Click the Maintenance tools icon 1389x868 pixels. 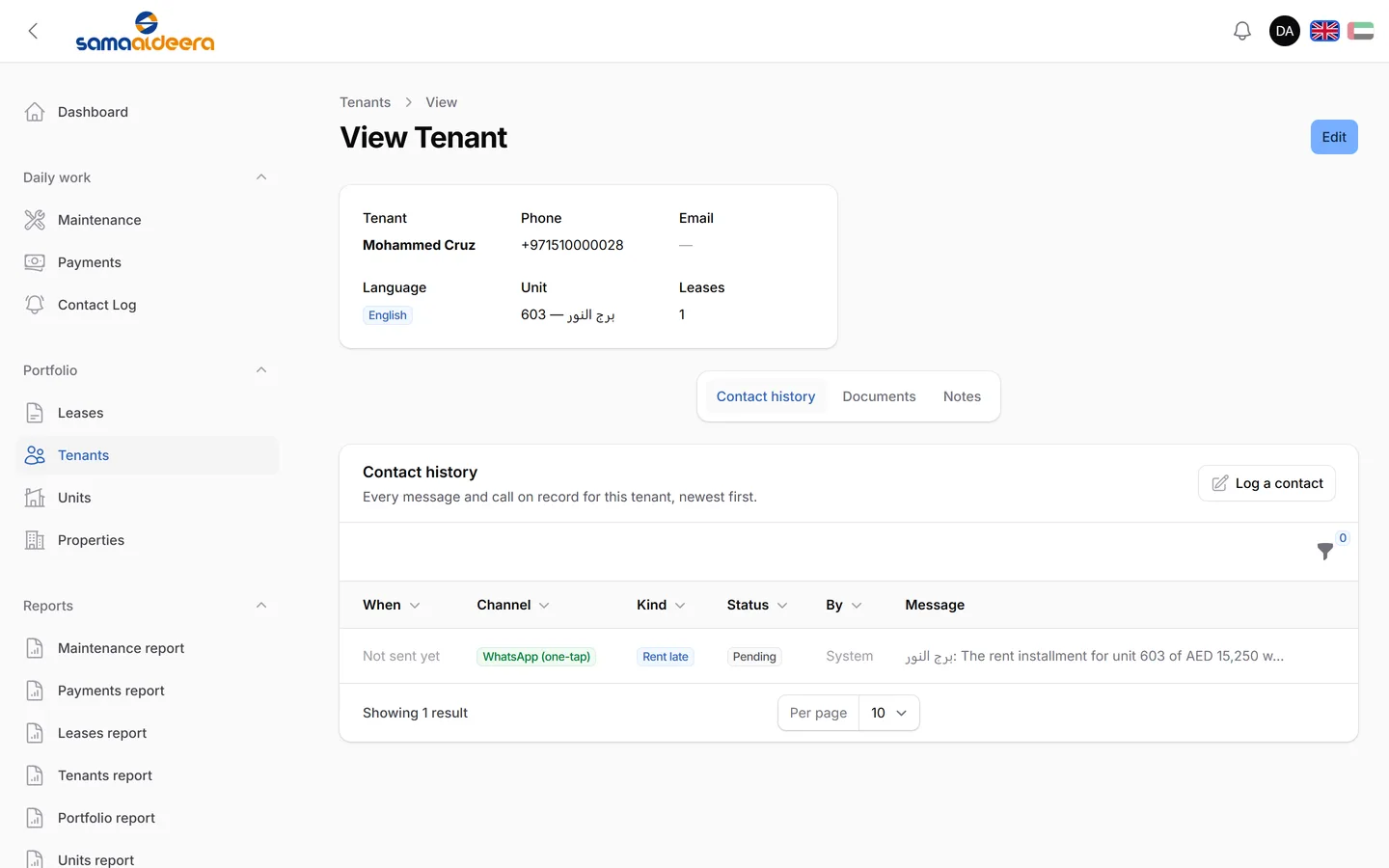tap(35, 220)
